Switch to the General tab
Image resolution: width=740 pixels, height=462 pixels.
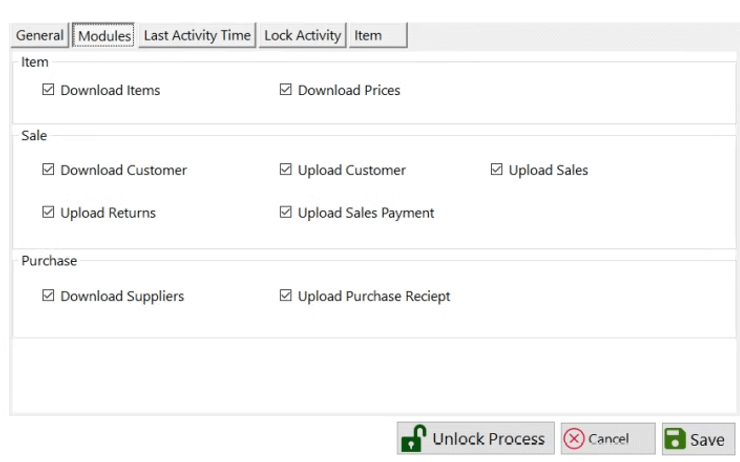pos(40,35)
